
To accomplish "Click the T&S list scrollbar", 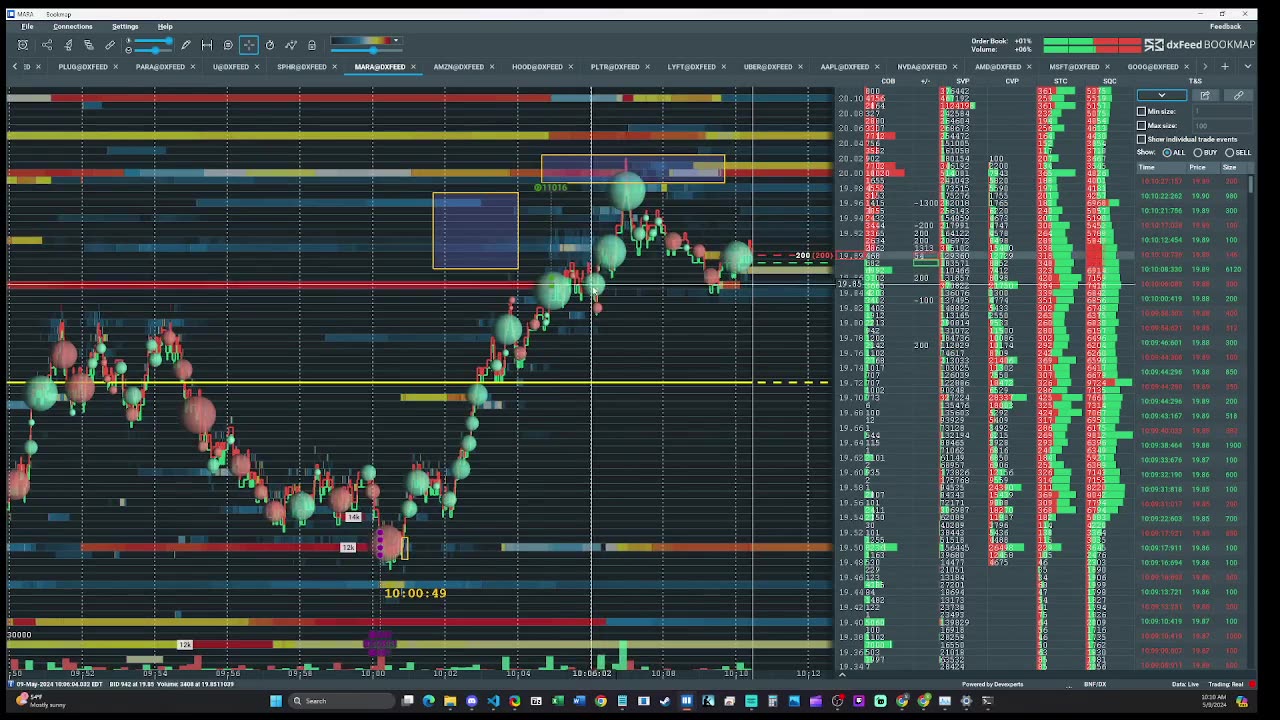I will click(x=1251, y=183).
